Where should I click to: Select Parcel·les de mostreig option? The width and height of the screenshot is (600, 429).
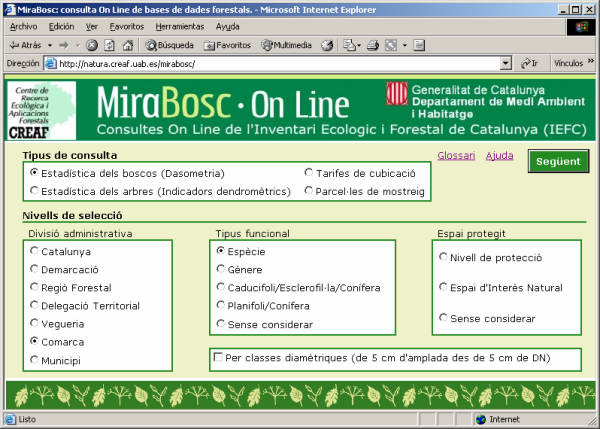(308, 190)
